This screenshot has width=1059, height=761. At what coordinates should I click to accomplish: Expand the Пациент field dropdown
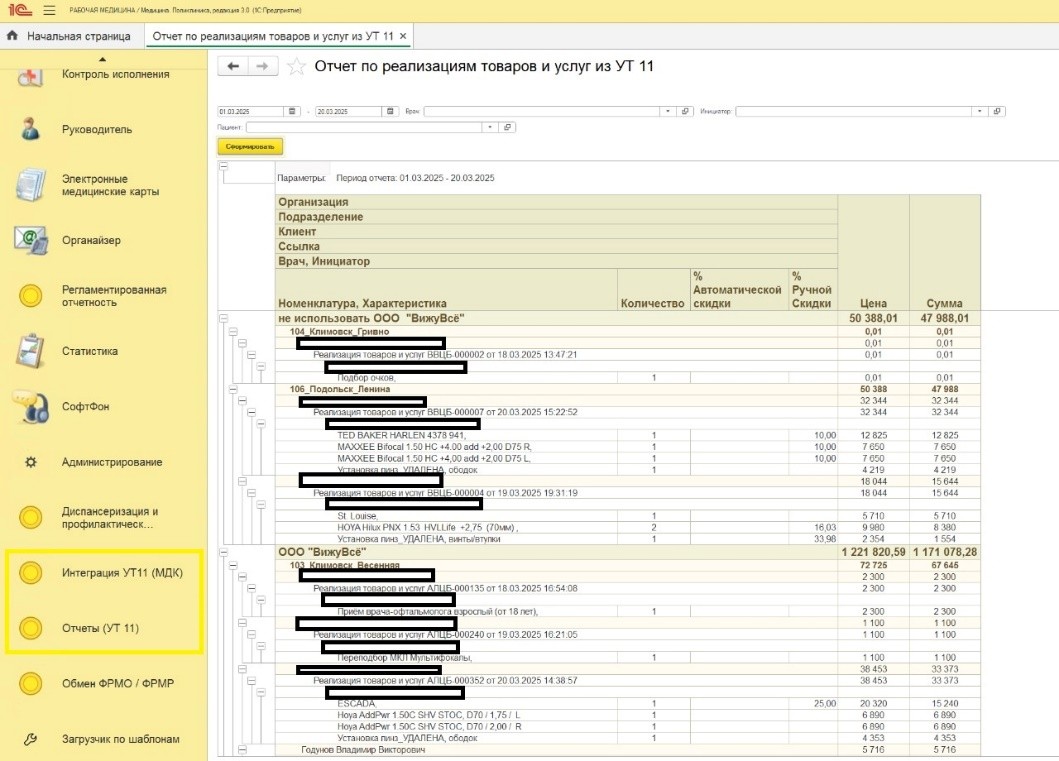tap(489, 127)
